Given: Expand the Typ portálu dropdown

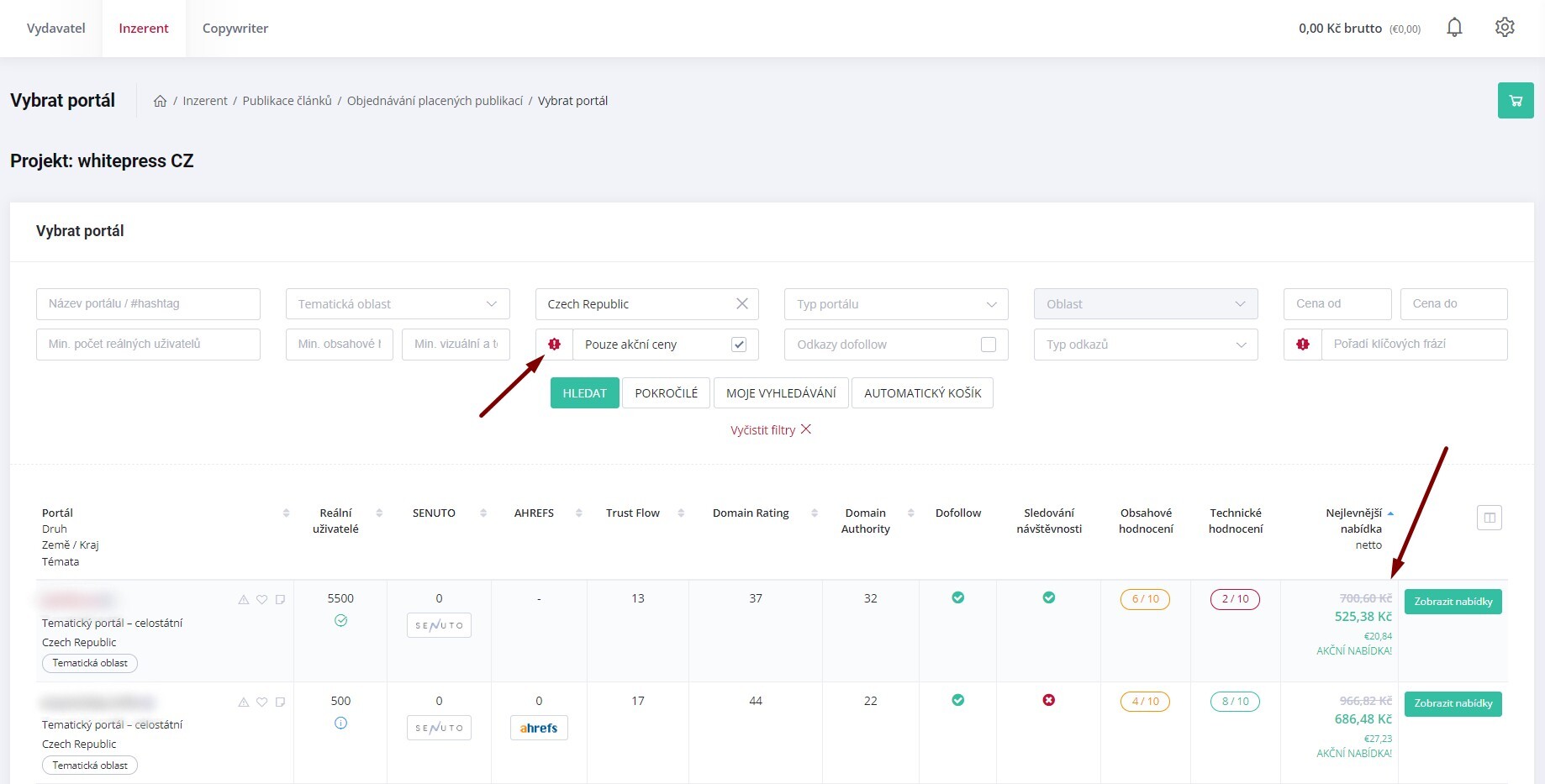Looking at the screenshot, I should (896, 304).
